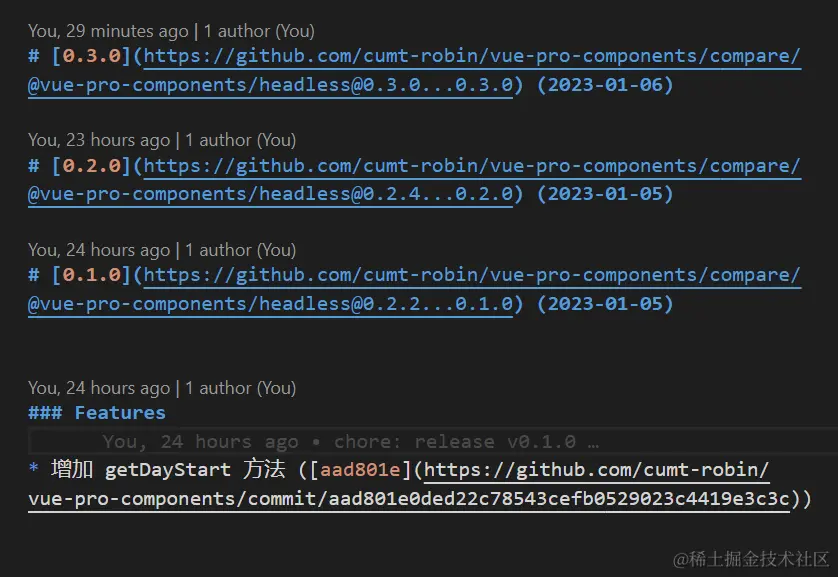This screenshot has width=838, height=577.
Task: Place cursor on the getDayStart method name
Action: 168,470
